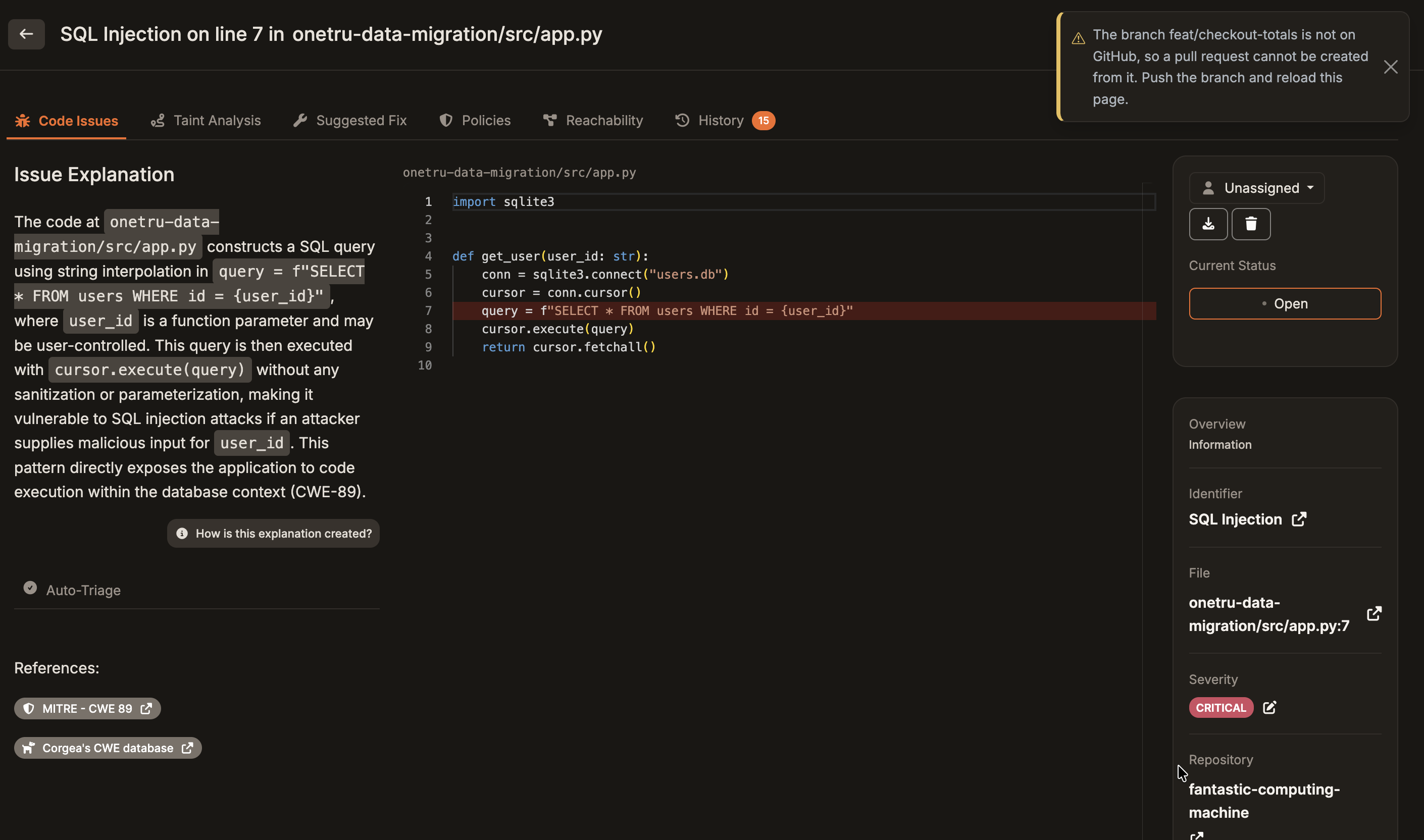Click the inline code cursor.execute(query) in explanation
This screenshot has height=840, width=1424.
(149, 370)
